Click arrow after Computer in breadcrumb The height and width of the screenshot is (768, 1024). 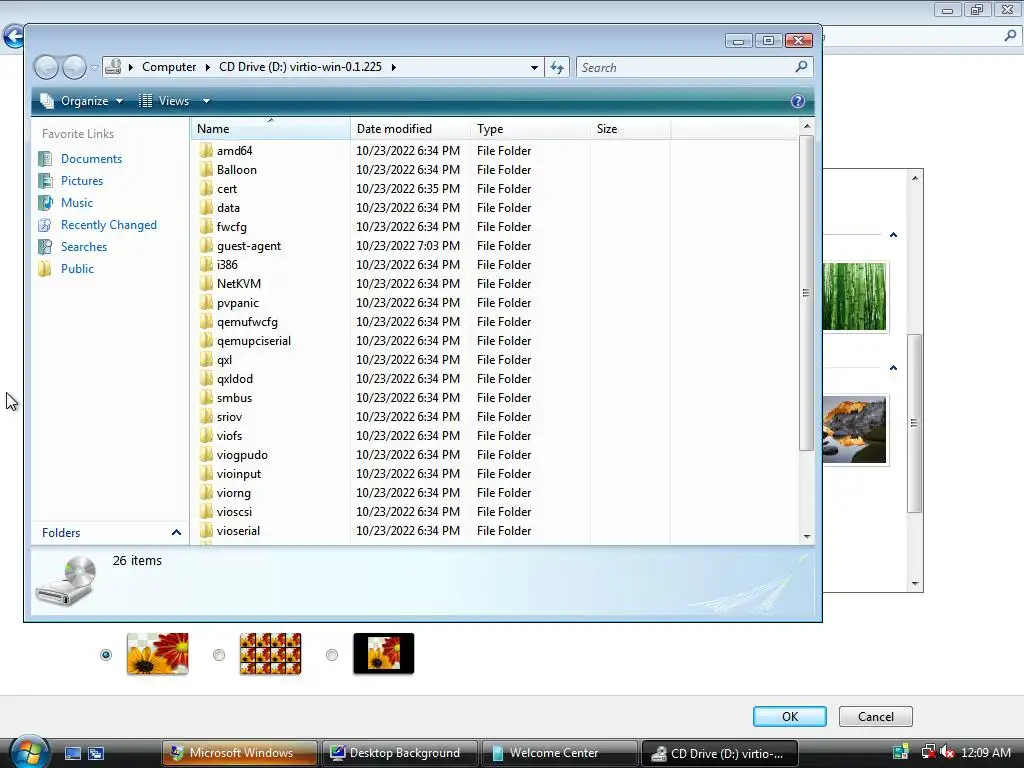208,67
